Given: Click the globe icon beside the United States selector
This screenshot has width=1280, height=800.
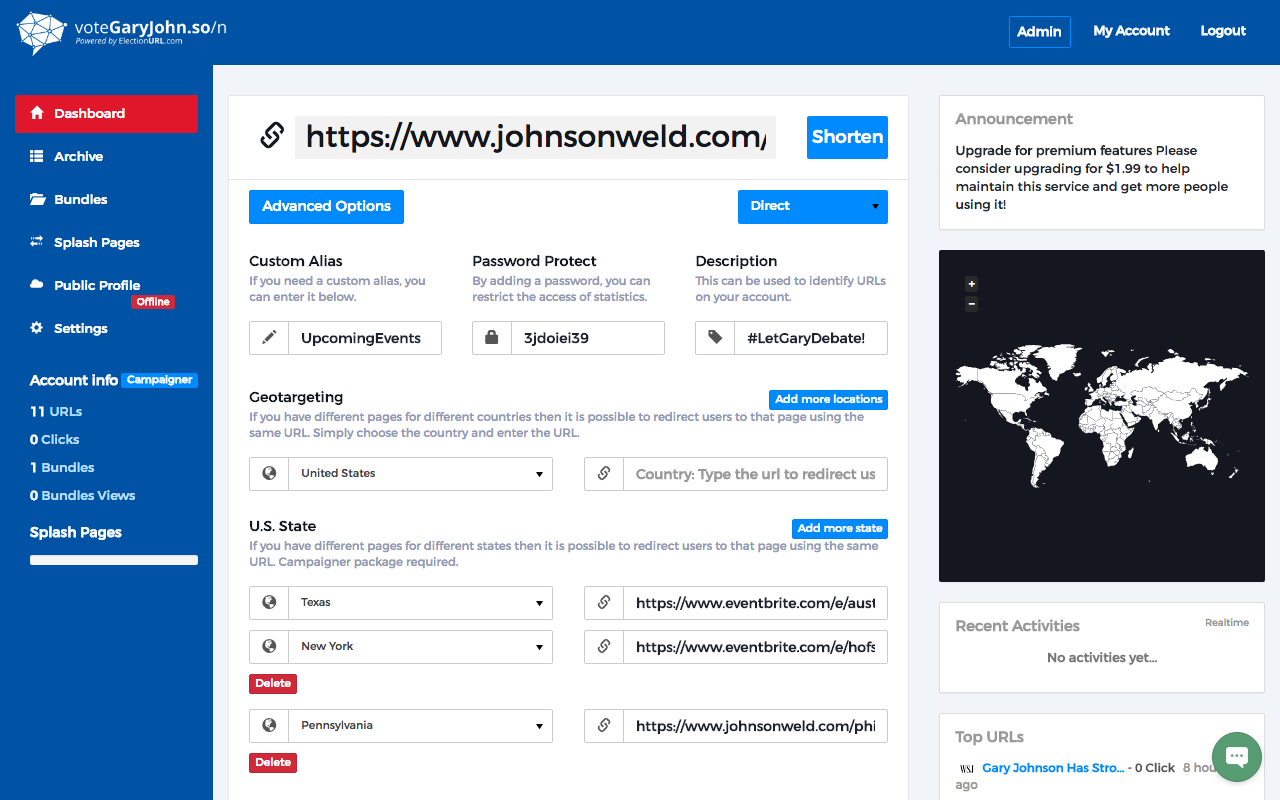Looking at the screenshot, I should click(268, 473).
